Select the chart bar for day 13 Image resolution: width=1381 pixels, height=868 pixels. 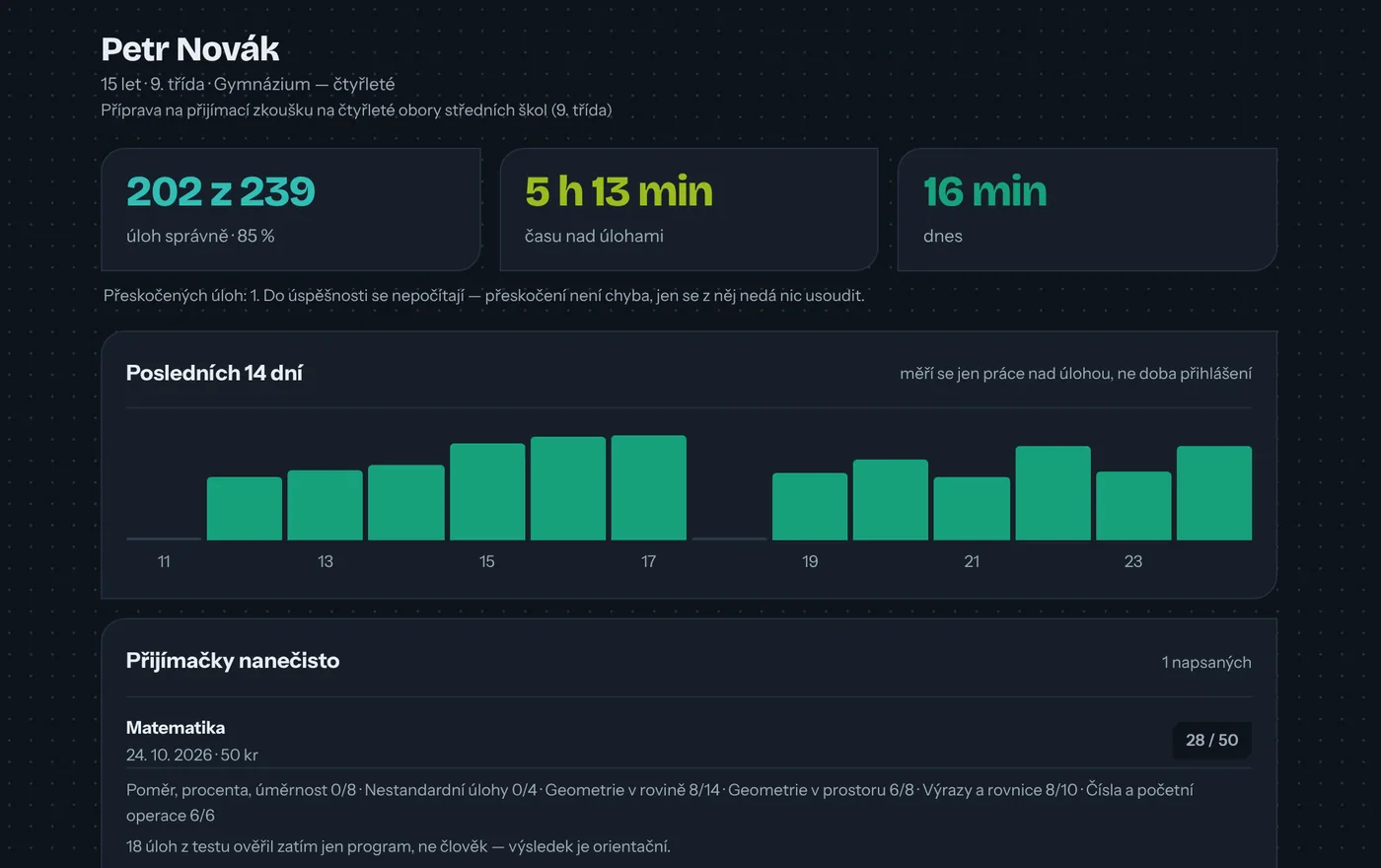pos(326,505)
